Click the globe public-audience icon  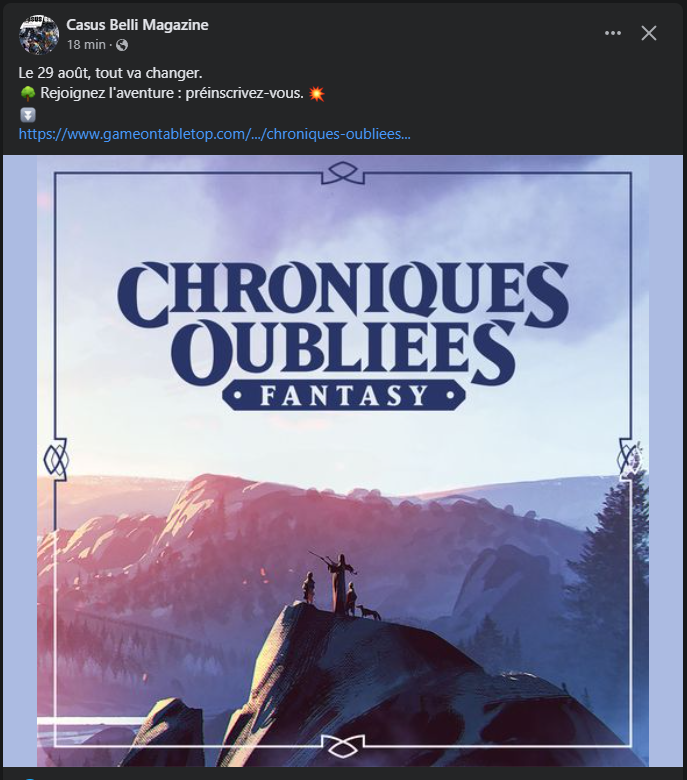point(122,45)
